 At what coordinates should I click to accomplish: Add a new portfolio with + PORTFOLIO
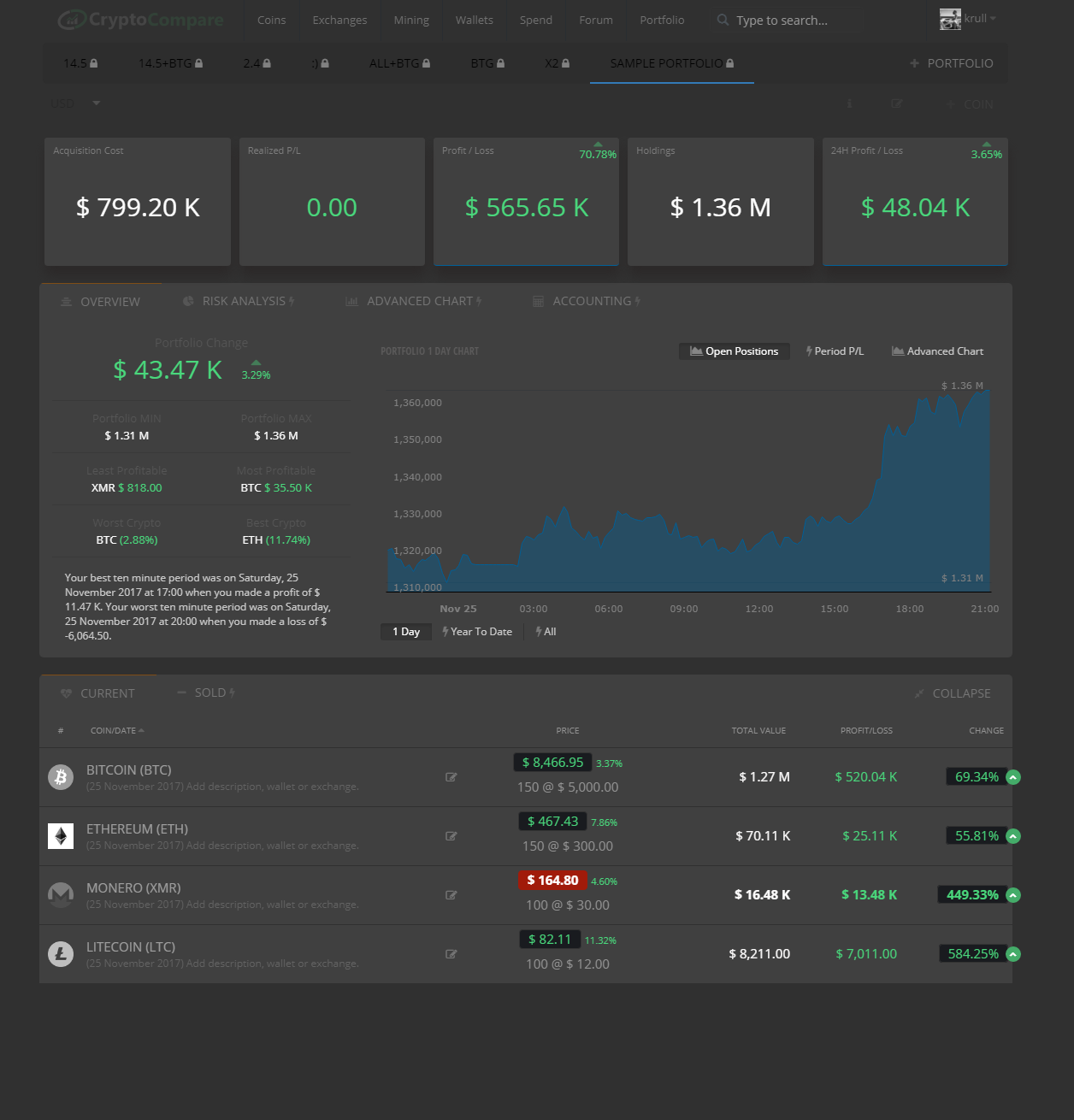[951, 63]
